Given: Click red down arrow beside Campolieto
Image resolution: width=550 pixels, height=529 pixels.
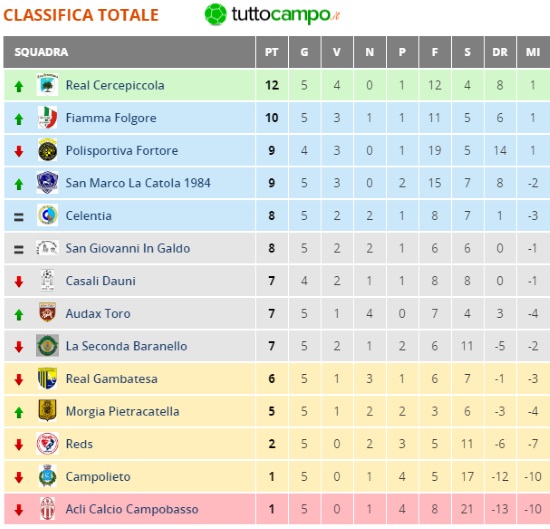Looking at the screenshot, I should click(x=19, y=477).
